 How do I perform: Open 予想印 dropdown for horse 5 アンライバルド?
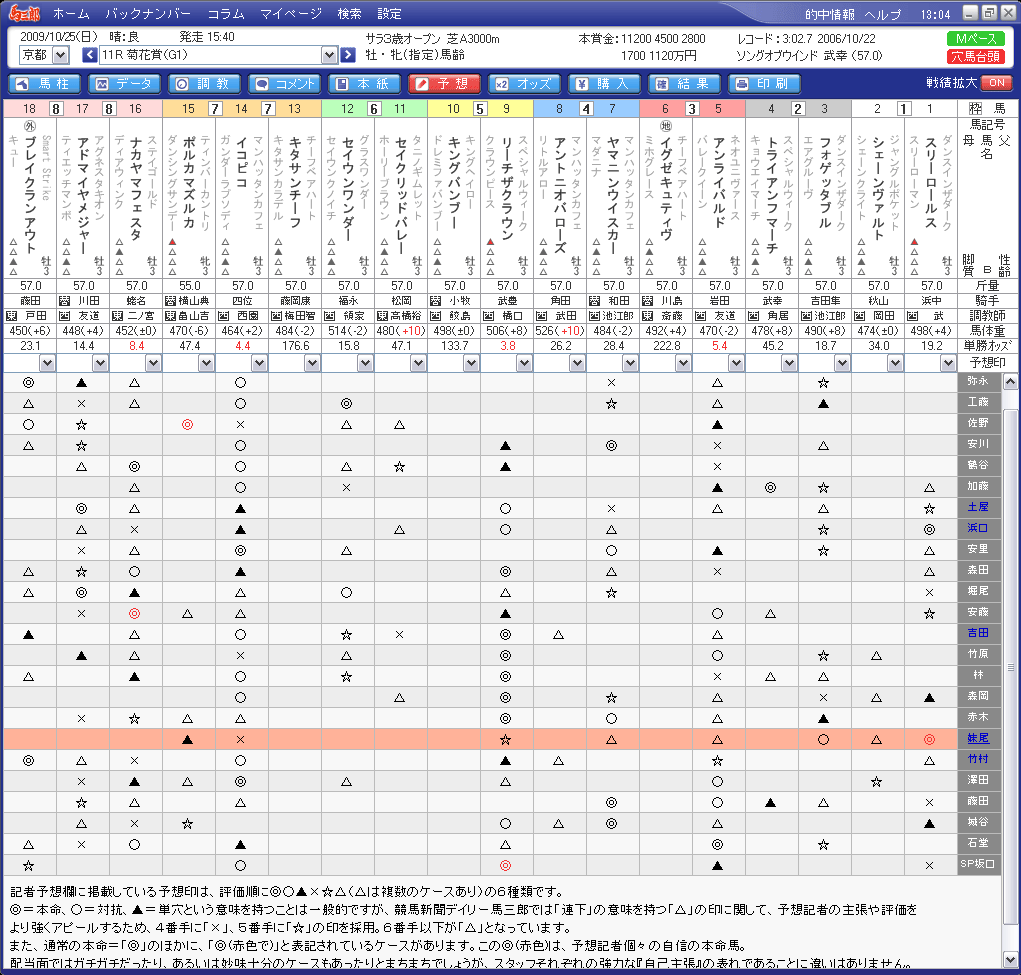click(x=736, y=363)
